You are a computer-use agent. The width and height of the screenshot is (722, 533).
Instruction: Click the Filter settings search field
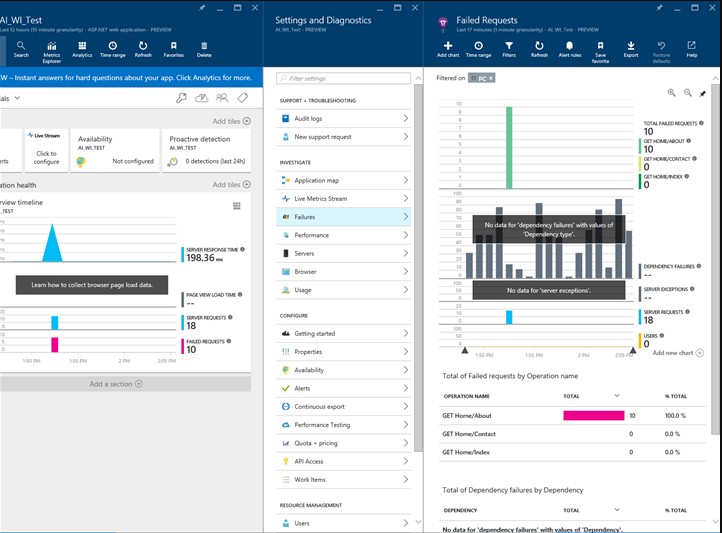344,78
